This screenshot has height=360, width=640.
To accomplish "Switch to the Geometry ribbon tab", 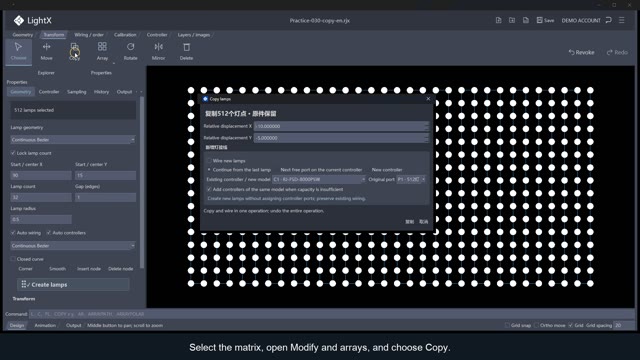I will (x=22, y=35).
